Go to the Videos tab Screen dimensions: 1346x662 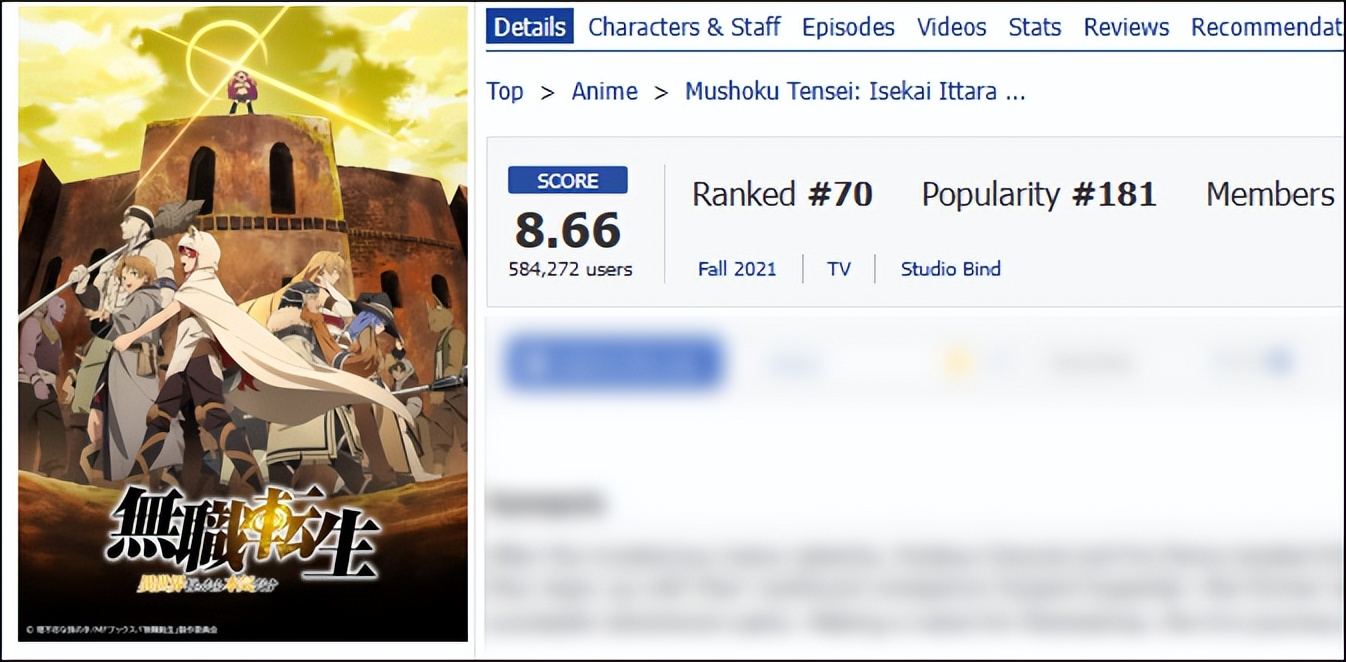[952, 27]
